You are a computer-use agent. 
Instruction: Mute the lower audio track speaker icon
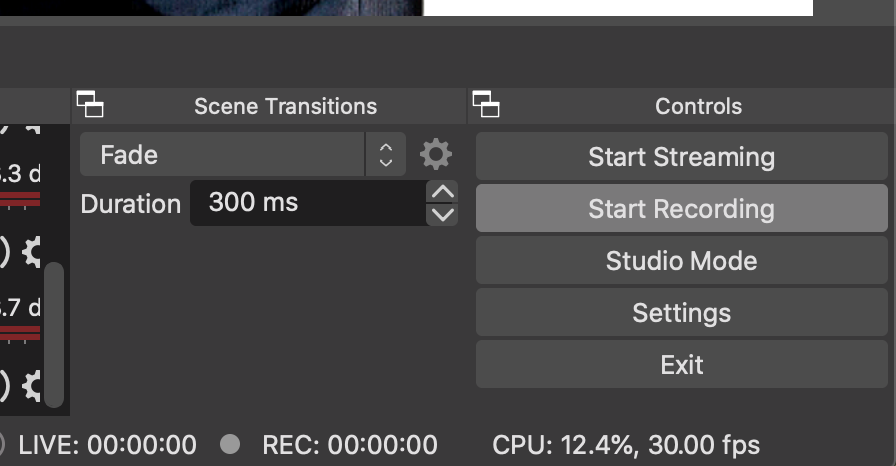(x=4, y=385)
